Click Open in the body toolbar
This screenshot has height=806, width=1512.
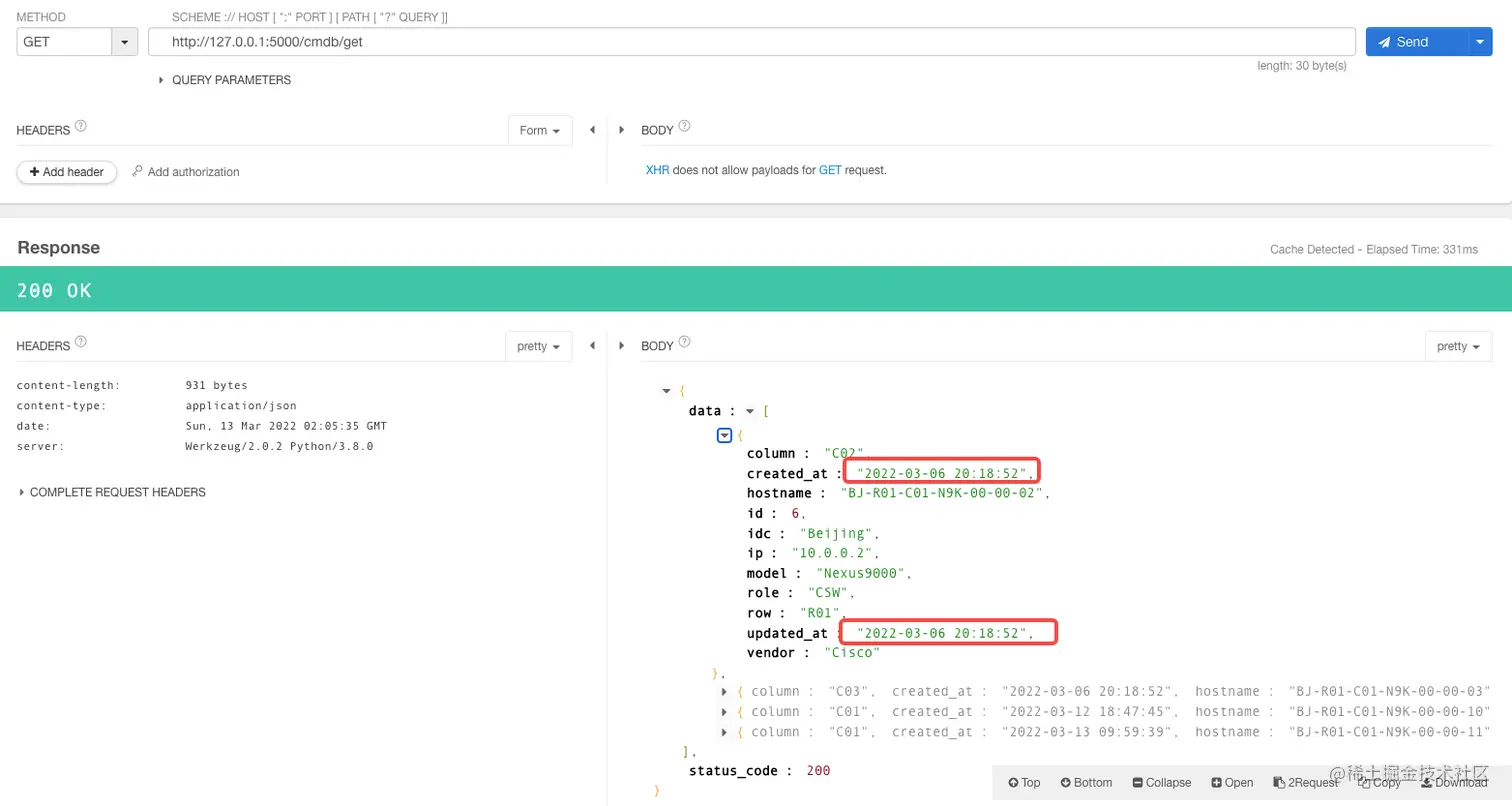pyautogui.click(x=1232, y=782)
